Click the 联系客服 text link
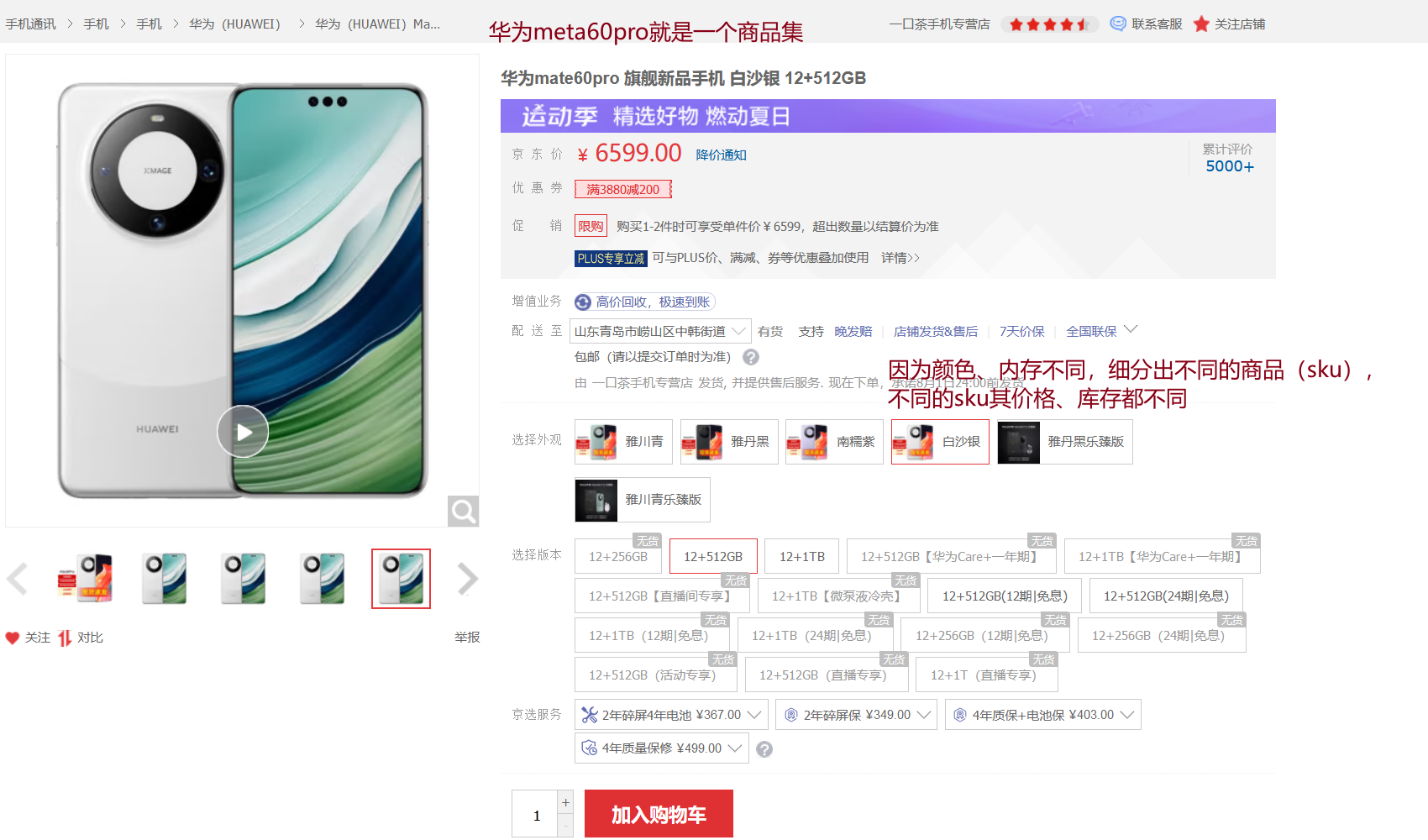This screenshot has width=1428, height=840. (1157, 24)
